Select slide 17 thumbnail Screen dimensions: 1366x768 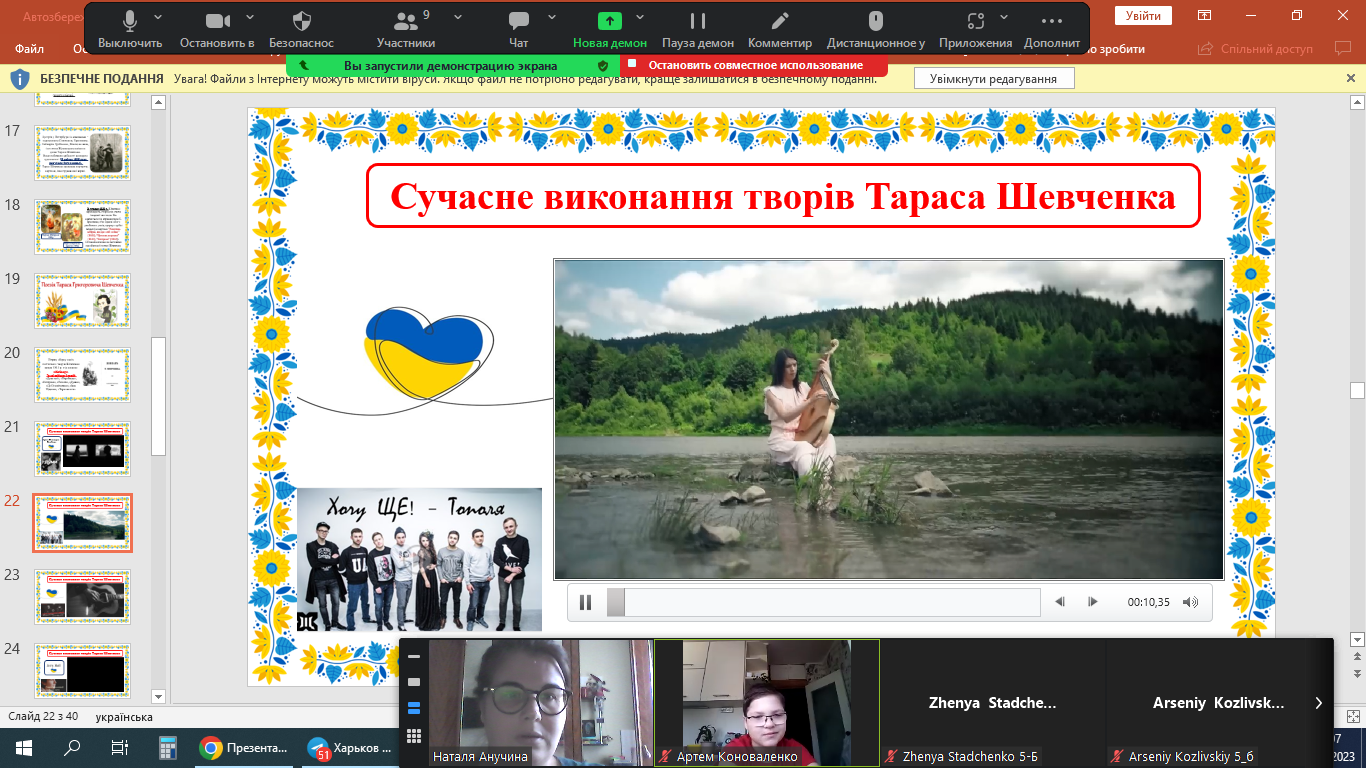(82, 153)
